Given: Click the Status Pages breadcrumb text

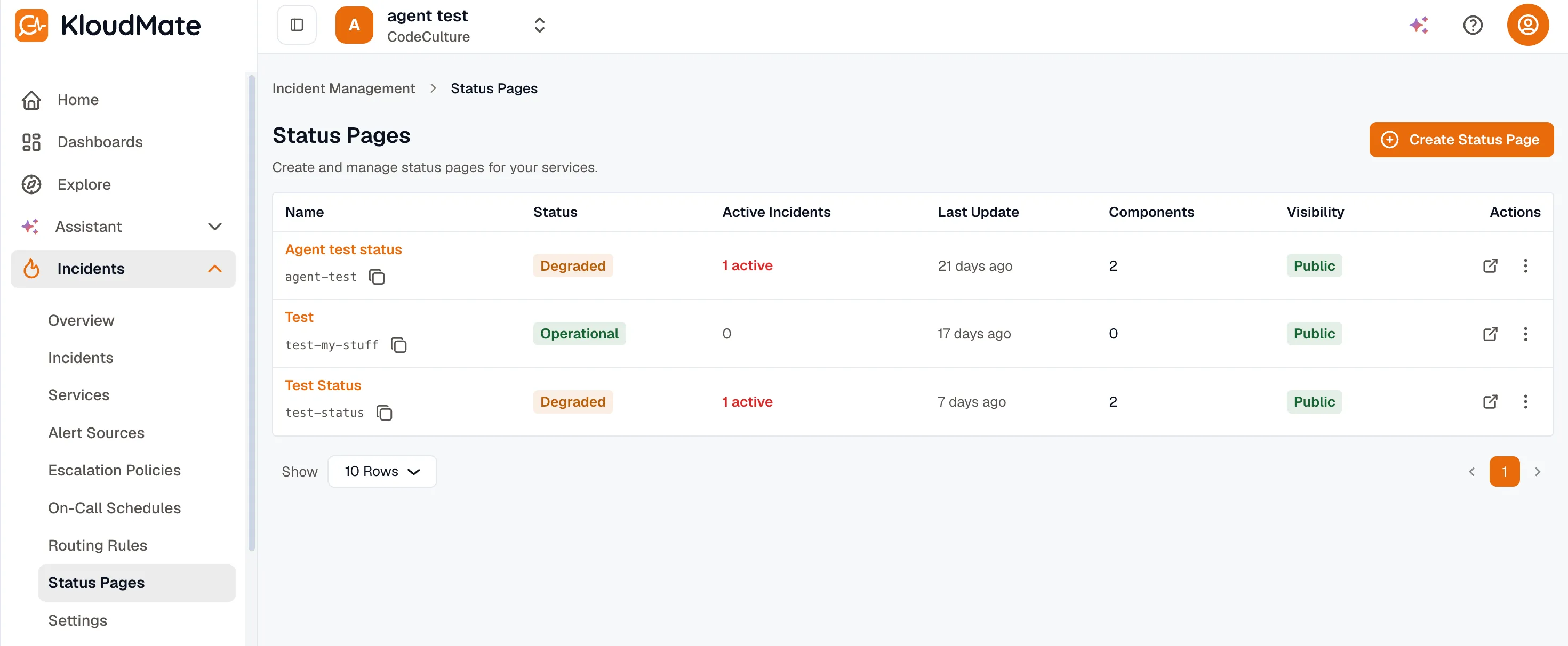Looking at the screenshot, I should tap(494, 88).
